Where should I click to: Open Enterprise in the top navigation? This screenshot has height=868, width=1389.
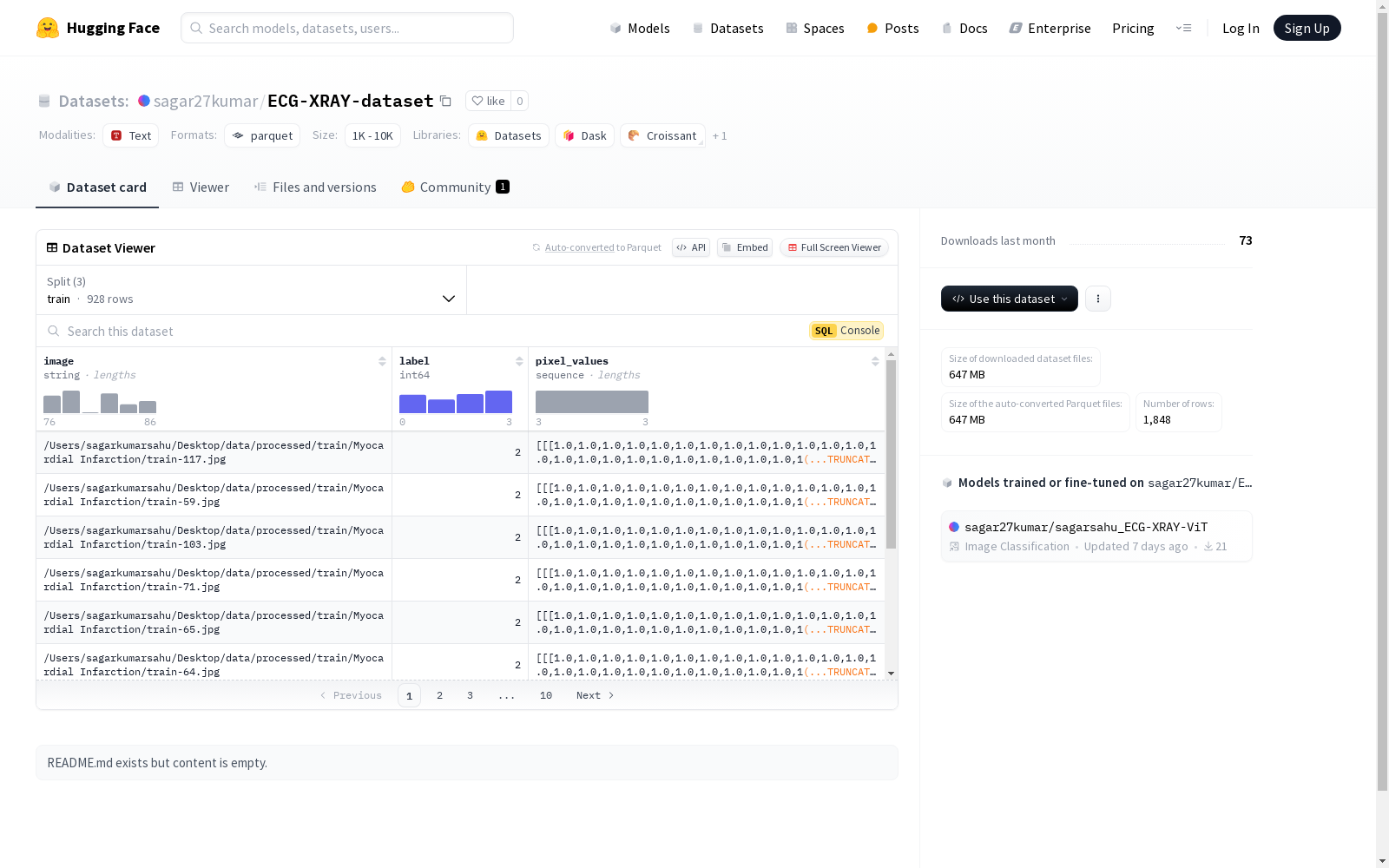click(1050, 28)
